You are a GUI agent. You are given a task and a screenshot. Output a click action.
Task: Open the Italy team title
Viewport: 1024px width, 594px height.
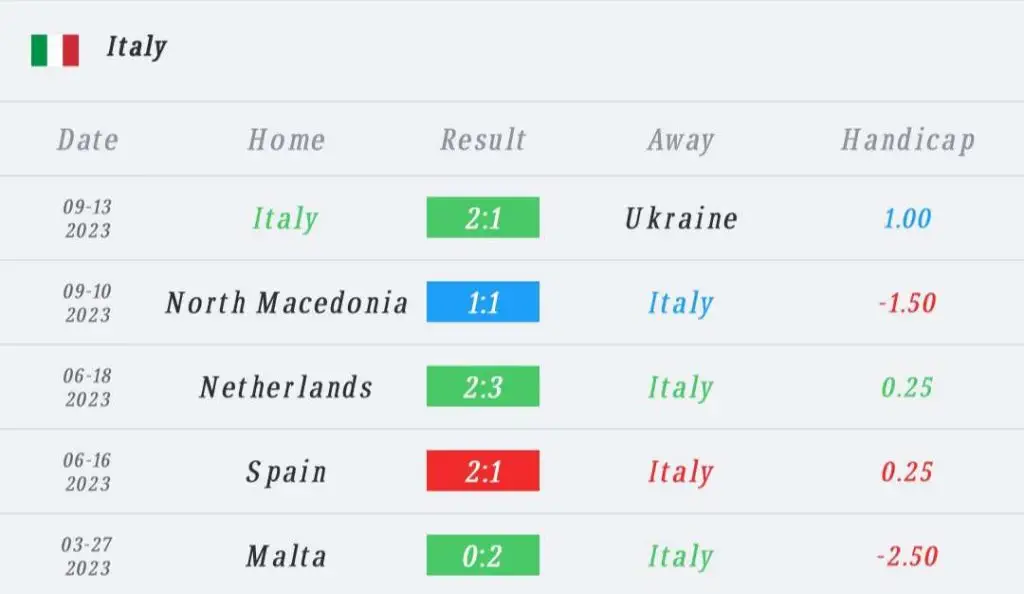136,48
